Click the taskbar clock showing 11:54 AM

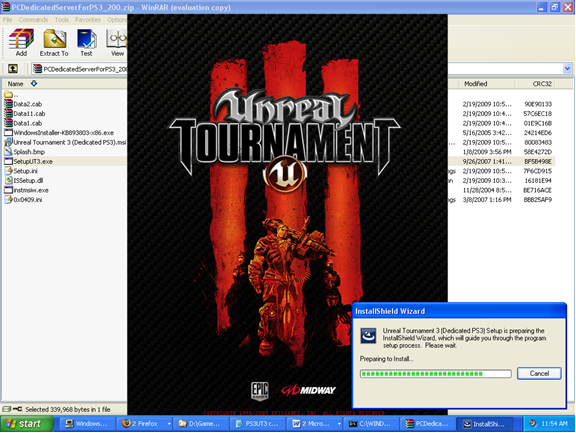tap(554, 424)
